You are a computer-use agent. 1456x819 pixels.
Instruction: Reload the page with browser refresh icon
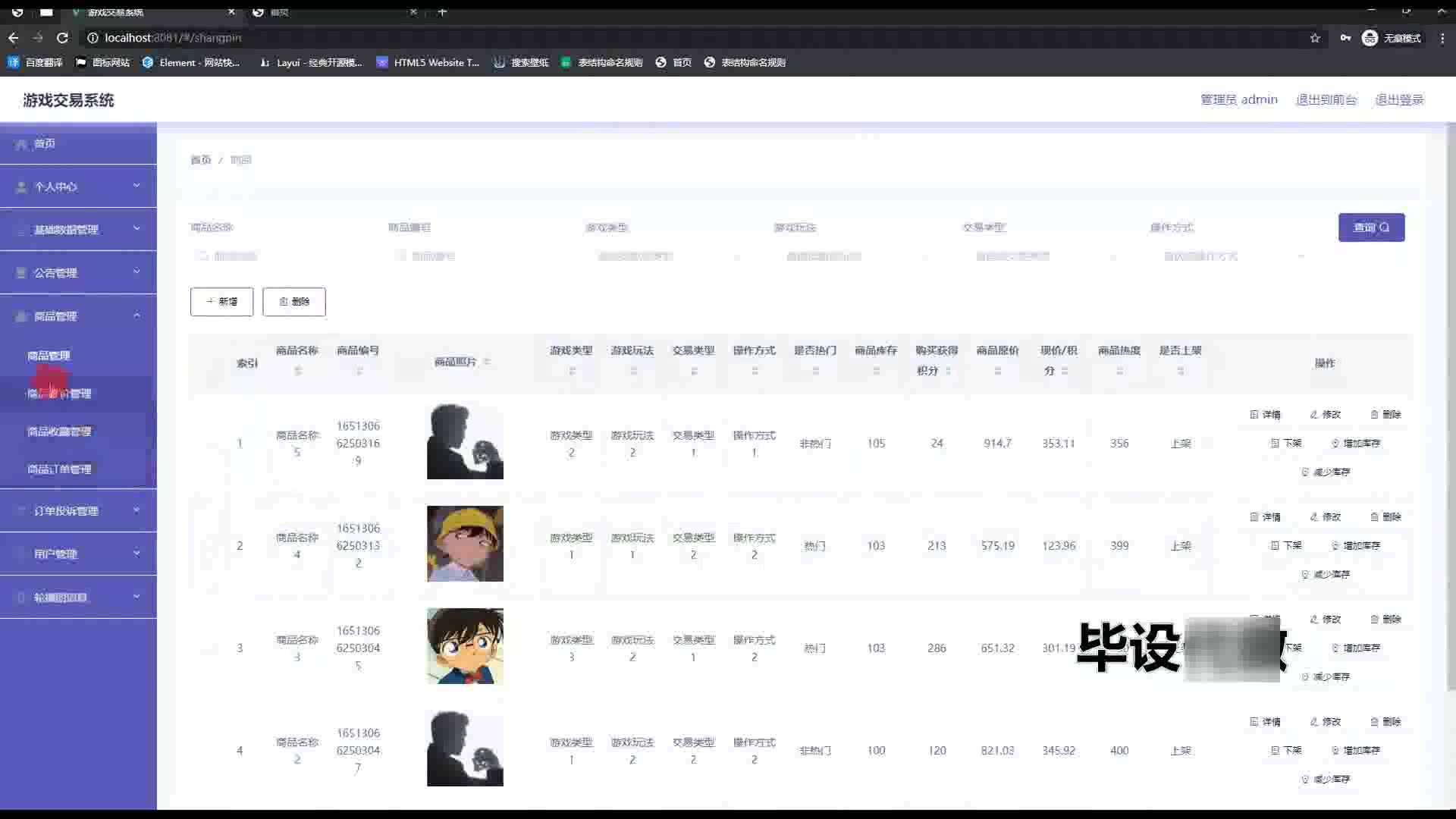point(62,38)
